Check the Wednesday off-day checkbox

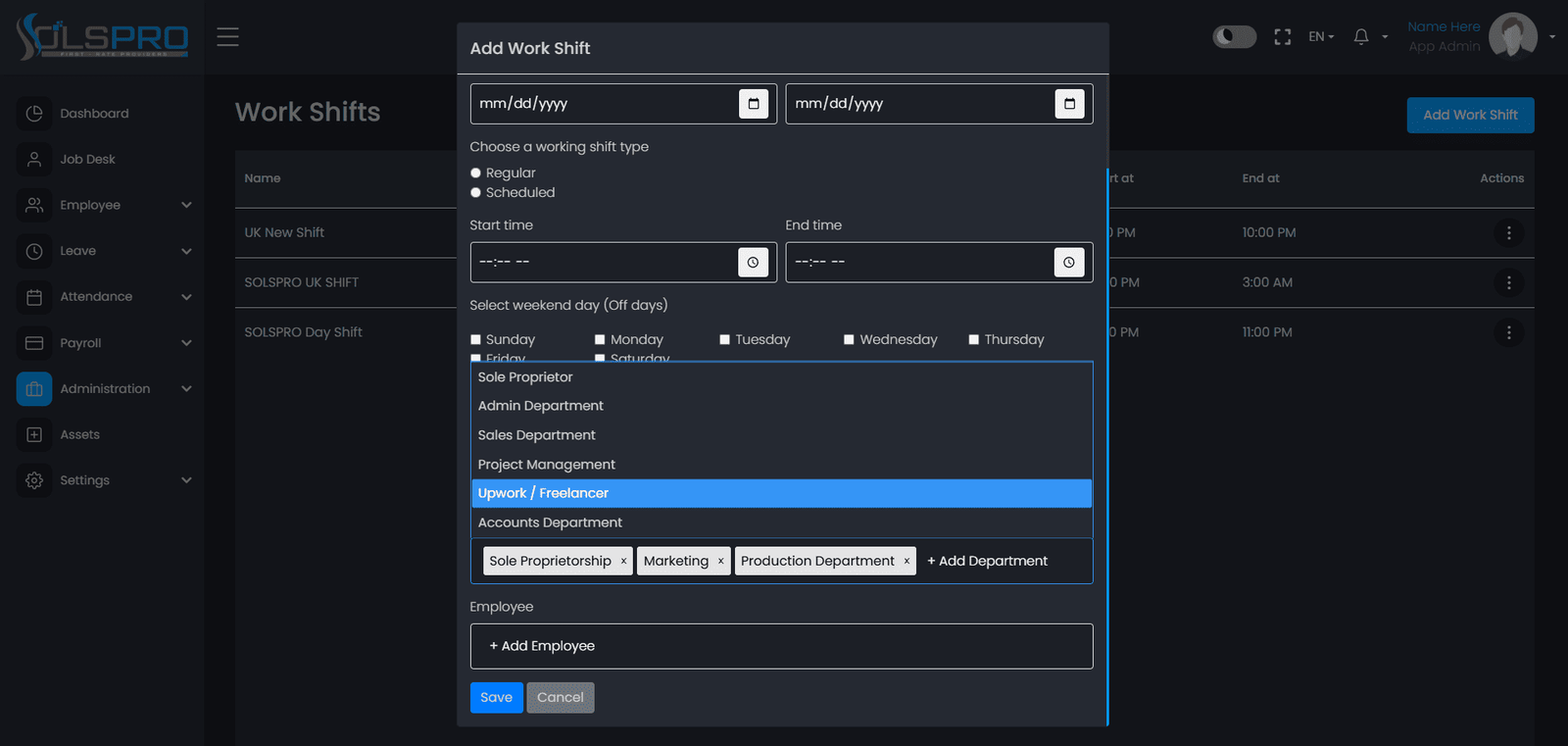click(849, 340)
